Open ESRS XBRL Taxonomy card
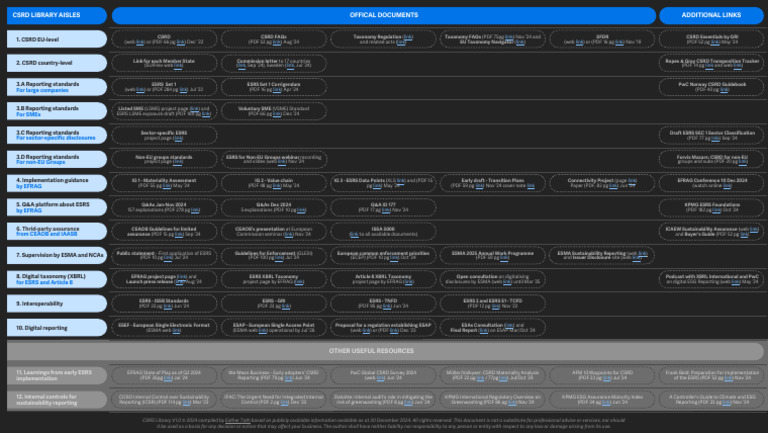The width and height of the screenshot is (768, 433). tap(274, 279)
